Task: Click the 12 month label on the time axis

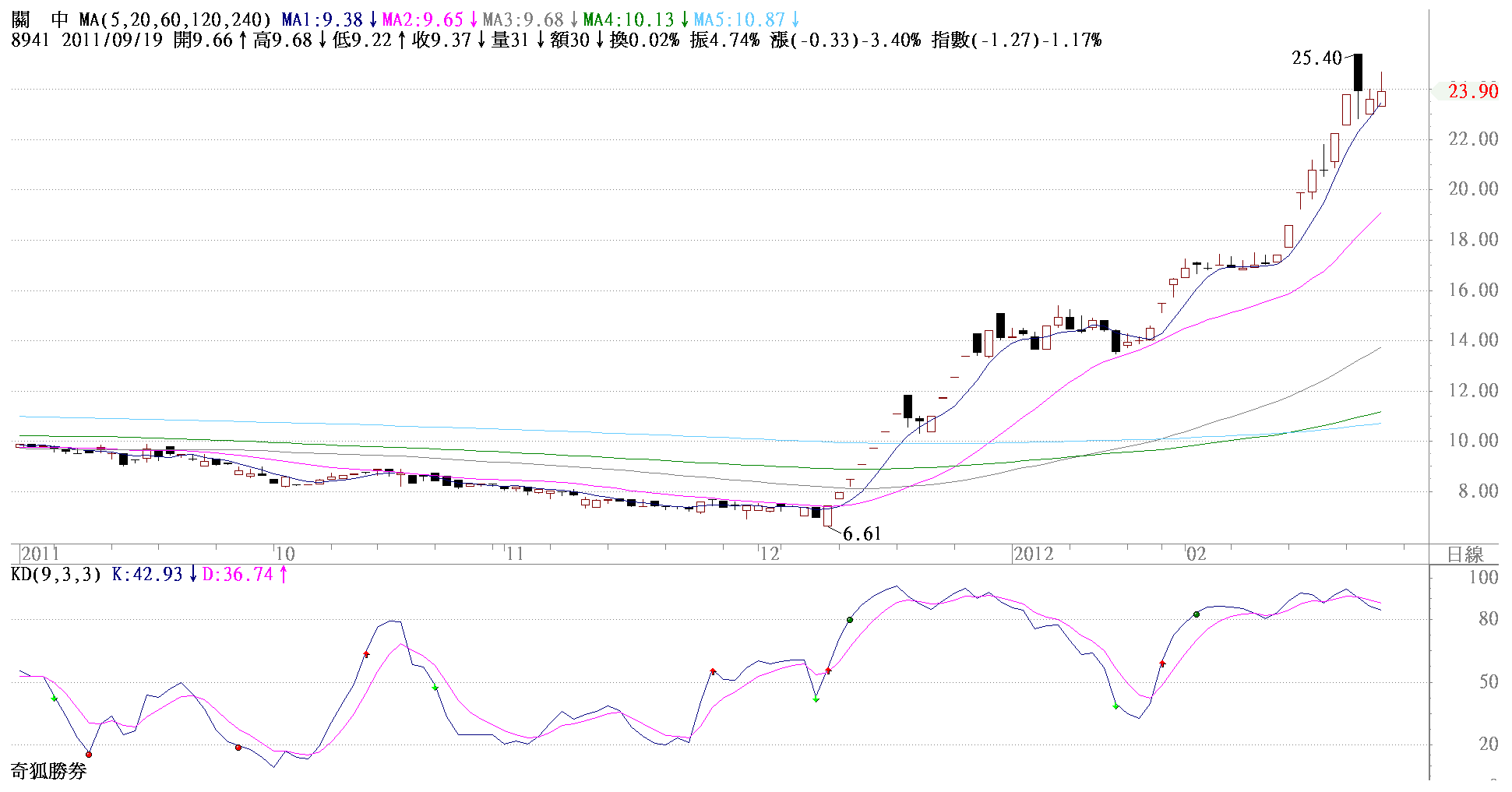Action: (770, 554)
